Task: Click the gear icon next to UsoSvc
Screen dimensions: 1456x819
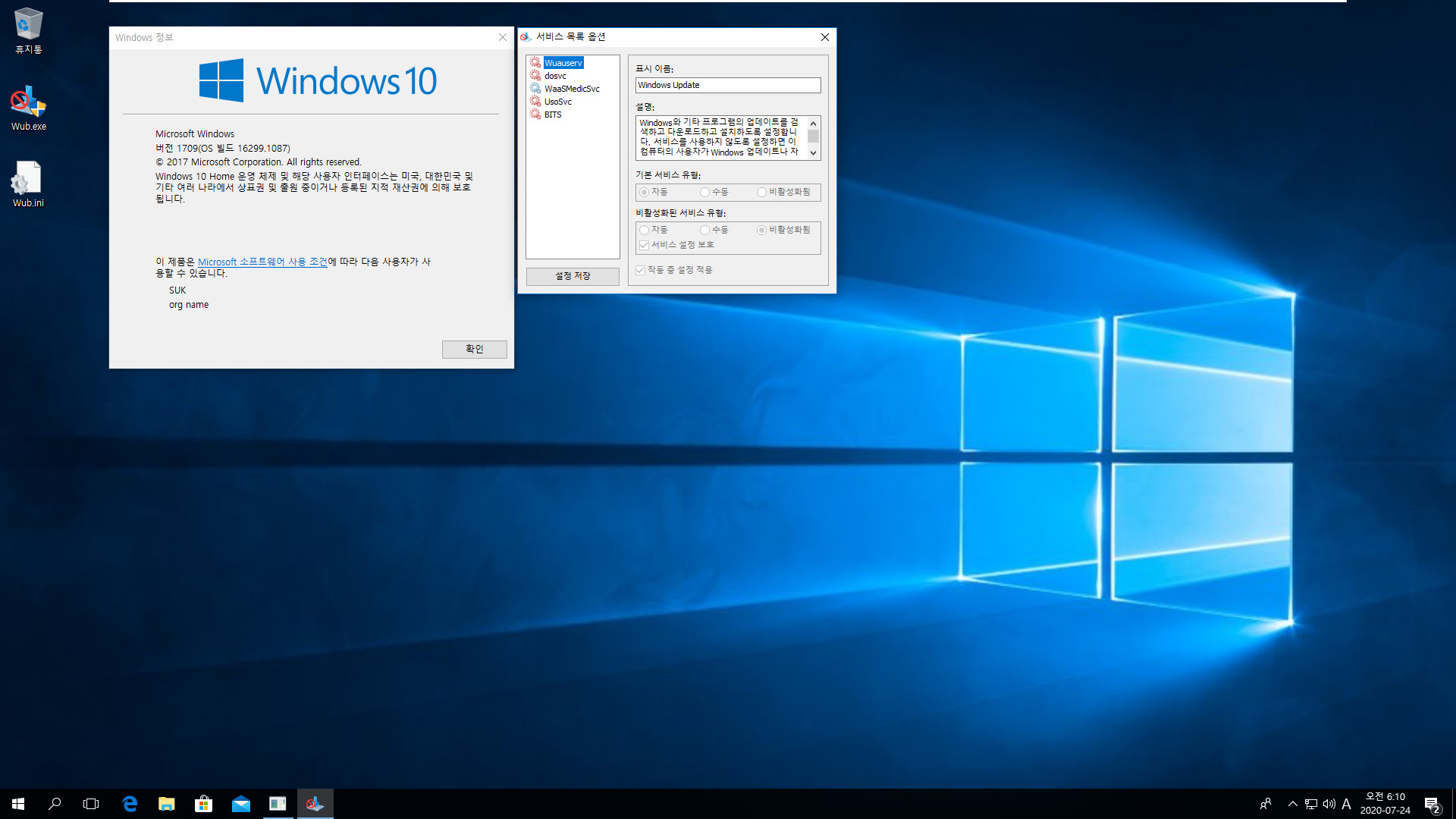Action: click(535, 101)
